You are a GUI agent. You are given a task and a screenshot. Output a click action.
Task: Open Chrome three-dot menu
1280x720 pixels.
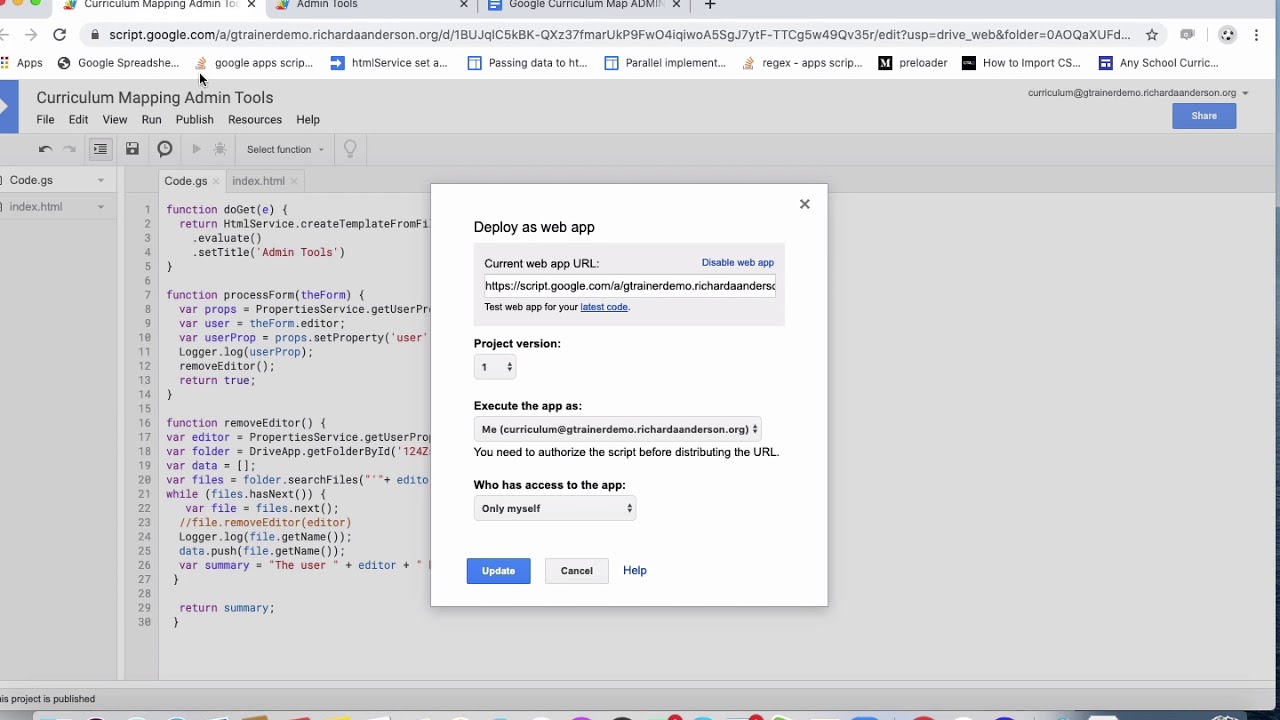1257,35
